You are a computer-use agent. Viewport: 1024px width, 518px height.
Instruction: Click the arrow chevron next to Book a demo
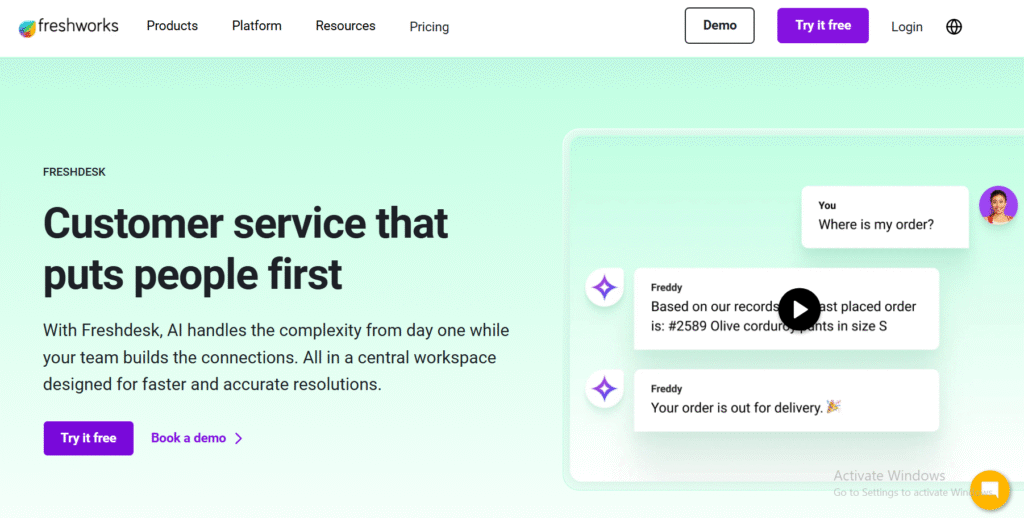pyautogui.click(x=239, y=438)
